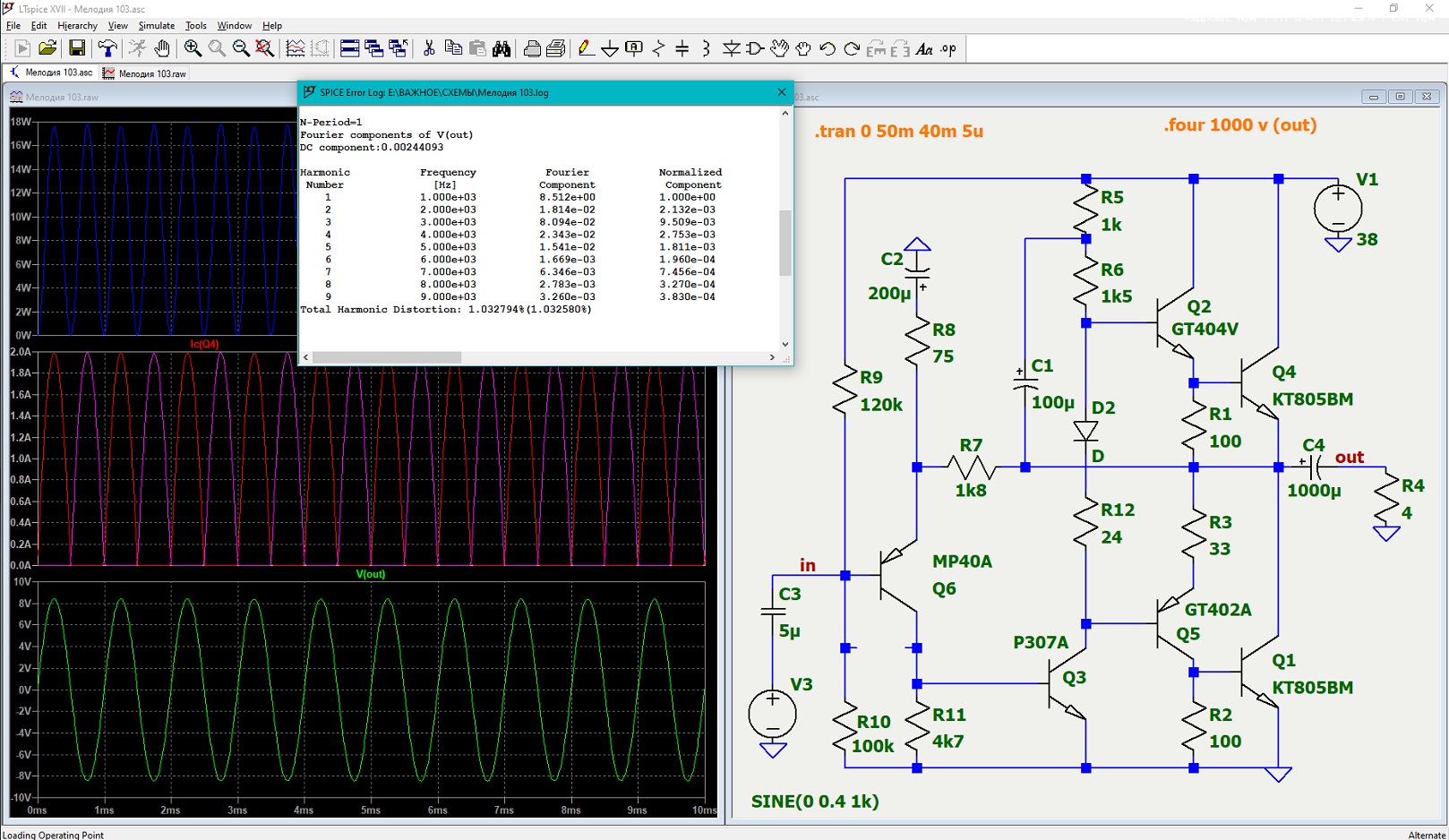Screen dimensions: 1449x840
Task: Open the Control Panel hammer icon
Action: [x=107, y=48]
